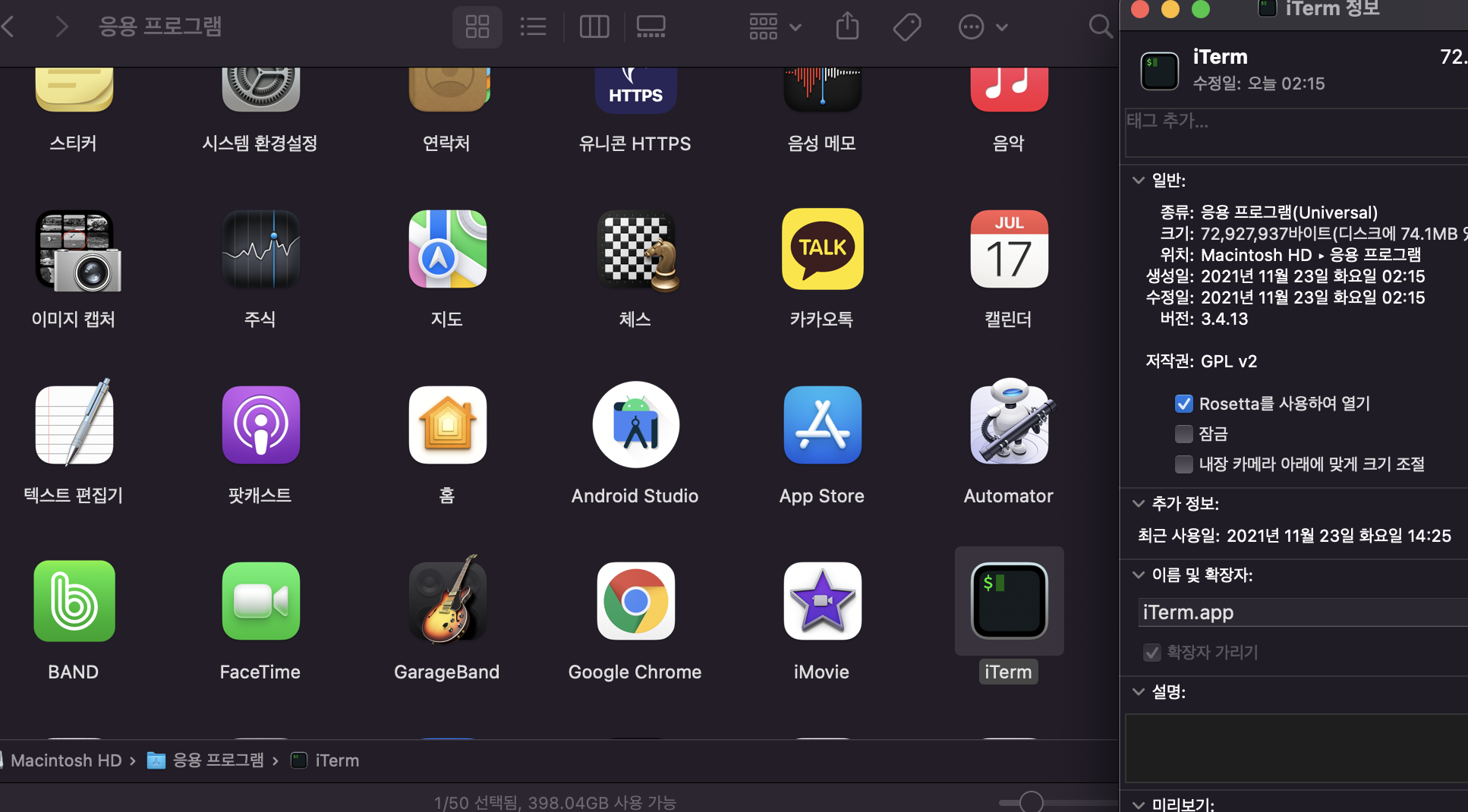Click the iTerm icon in info header

pos(1160,71)
